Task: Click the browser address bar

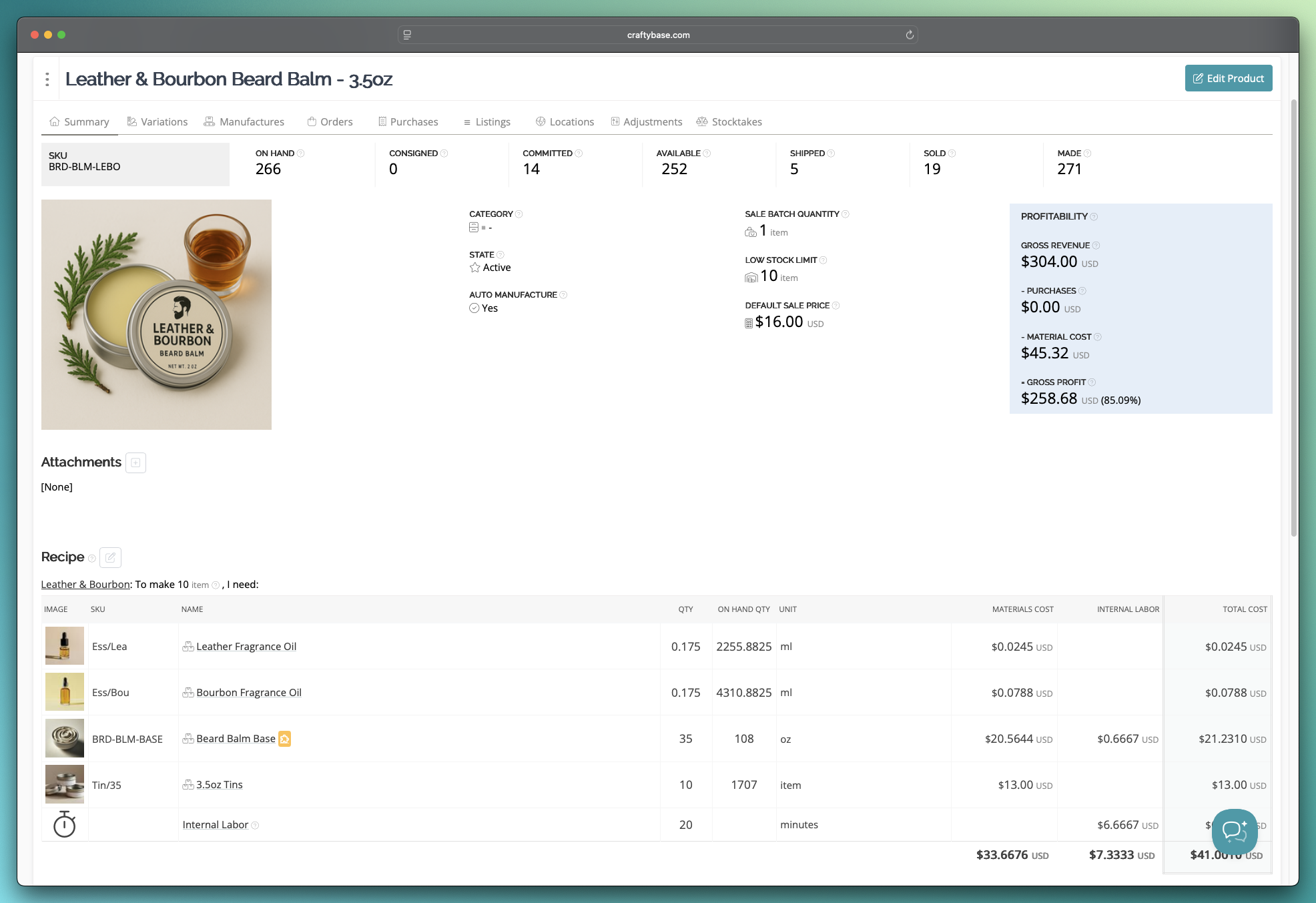Action: 657,35
